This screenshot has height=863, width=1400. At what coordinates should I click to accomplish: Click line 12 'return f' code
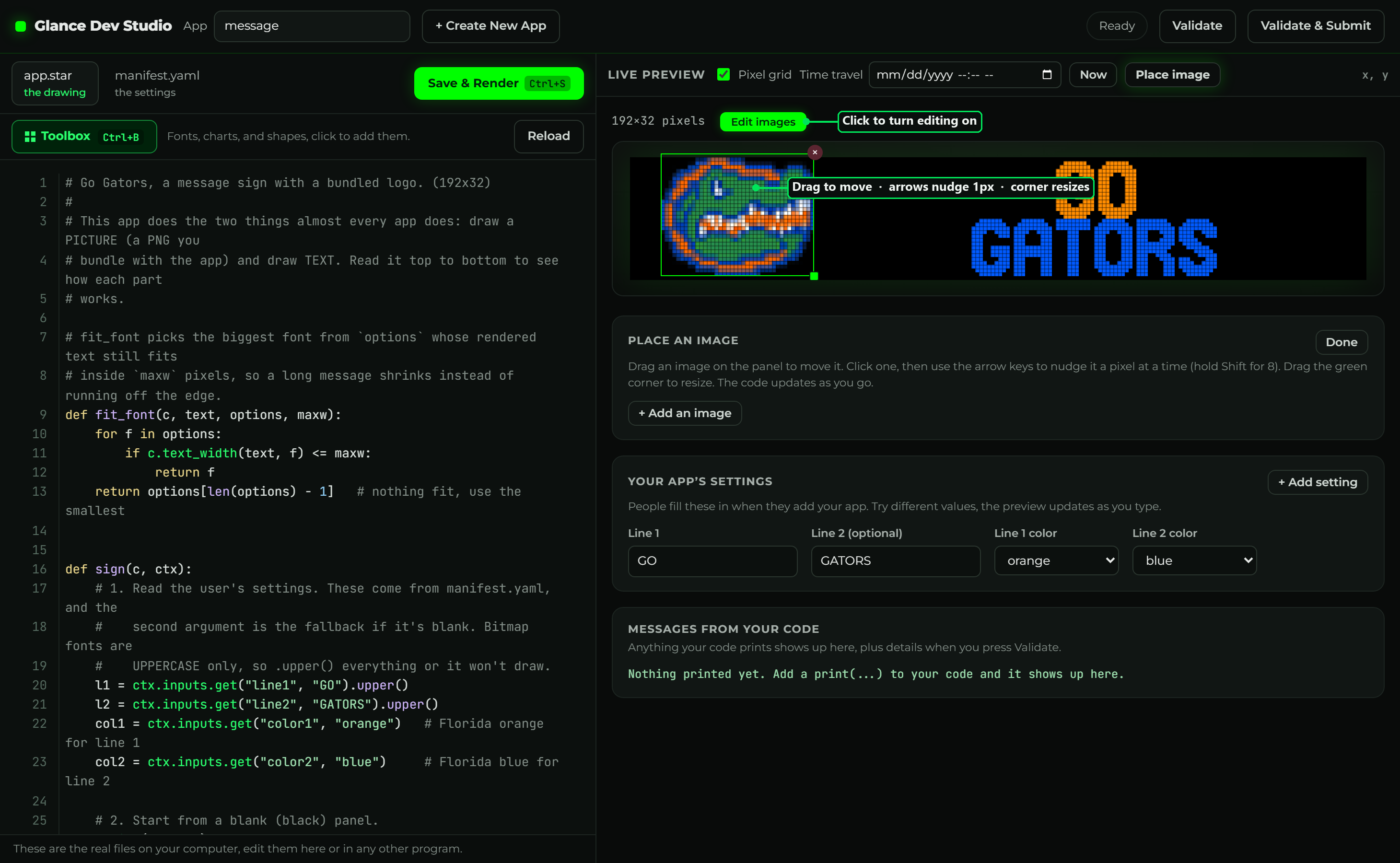(x=184, y=473)
